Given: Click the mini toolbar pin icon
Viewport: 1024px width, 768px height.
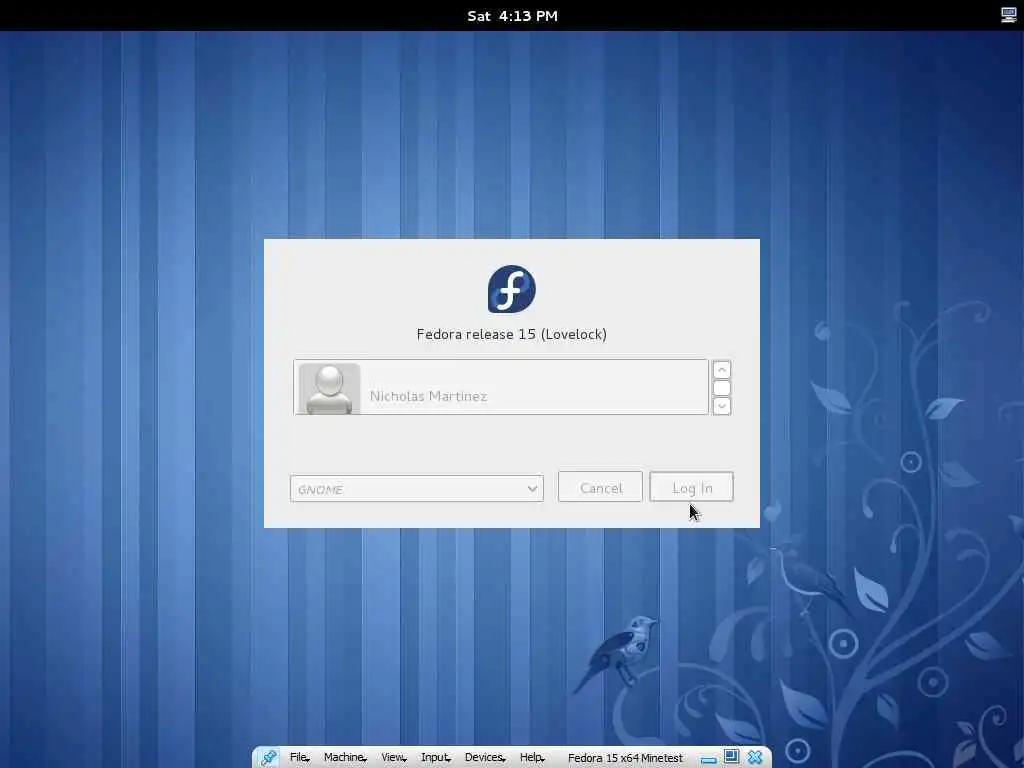Looking at the screenshot, I should [x=268, y=757].
